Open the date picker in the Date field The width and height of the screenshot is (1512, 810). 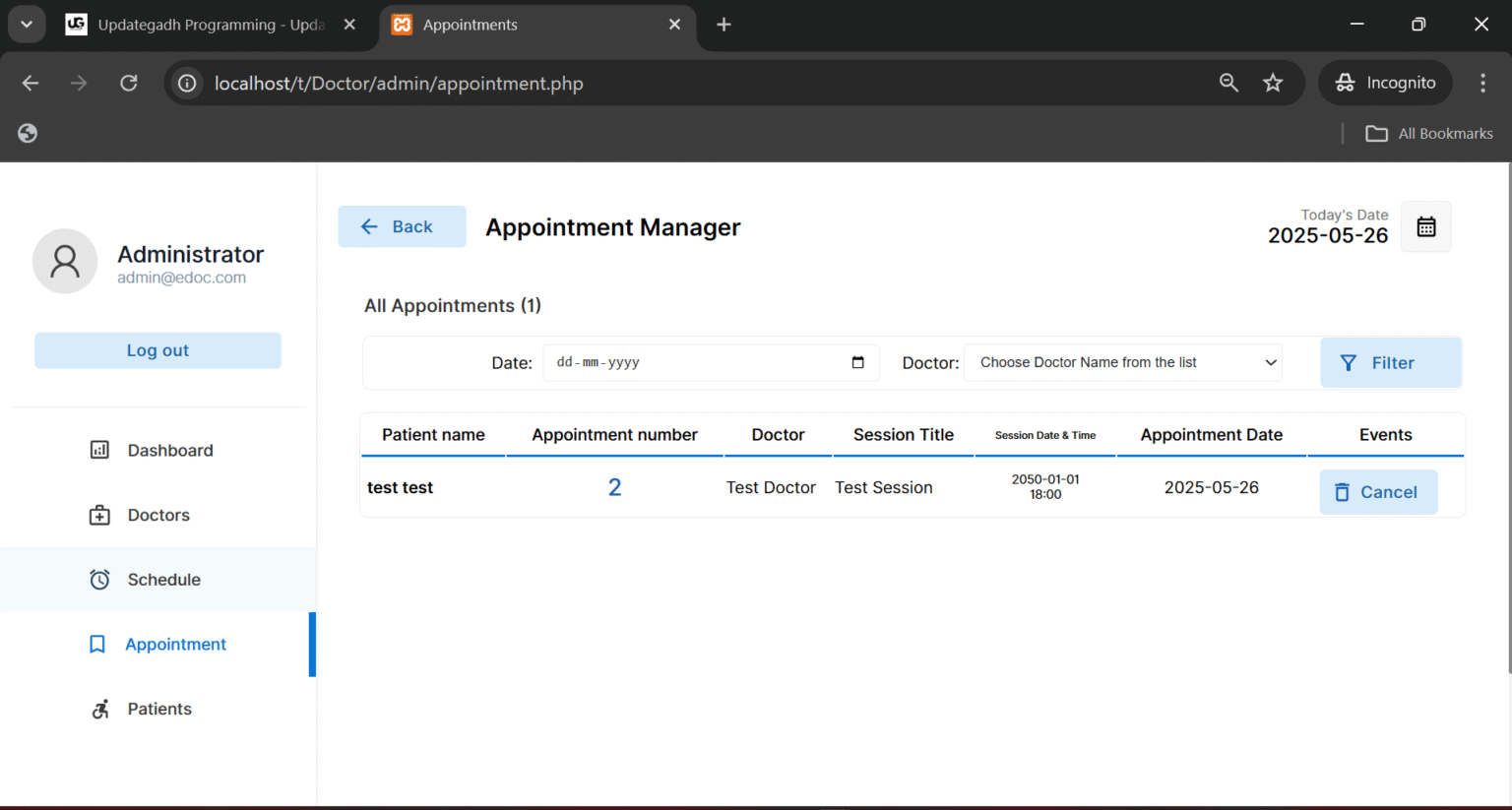[x=858, y=362]
